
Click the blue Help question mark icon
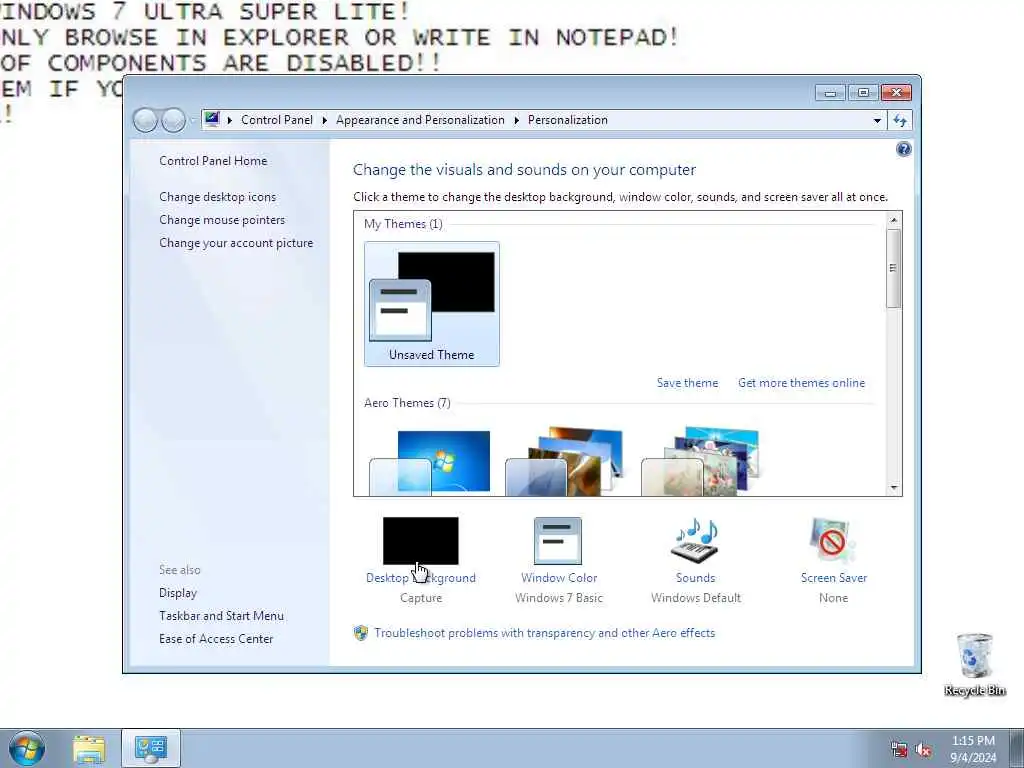tap(903, 150)
